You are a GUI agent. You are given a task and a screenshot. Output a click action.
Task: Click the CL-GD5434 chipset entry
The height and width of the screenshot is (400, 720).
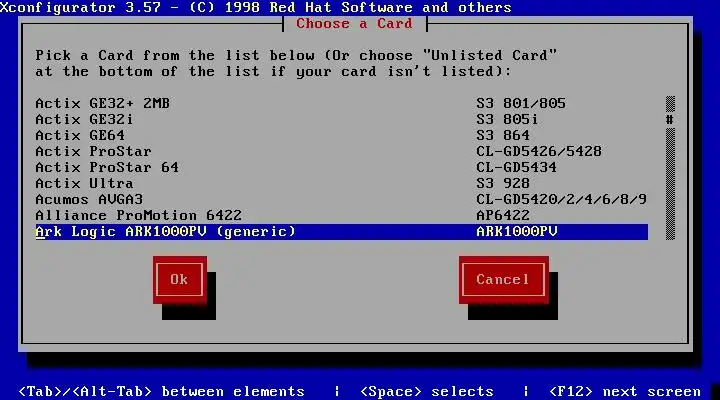point(516,168)
